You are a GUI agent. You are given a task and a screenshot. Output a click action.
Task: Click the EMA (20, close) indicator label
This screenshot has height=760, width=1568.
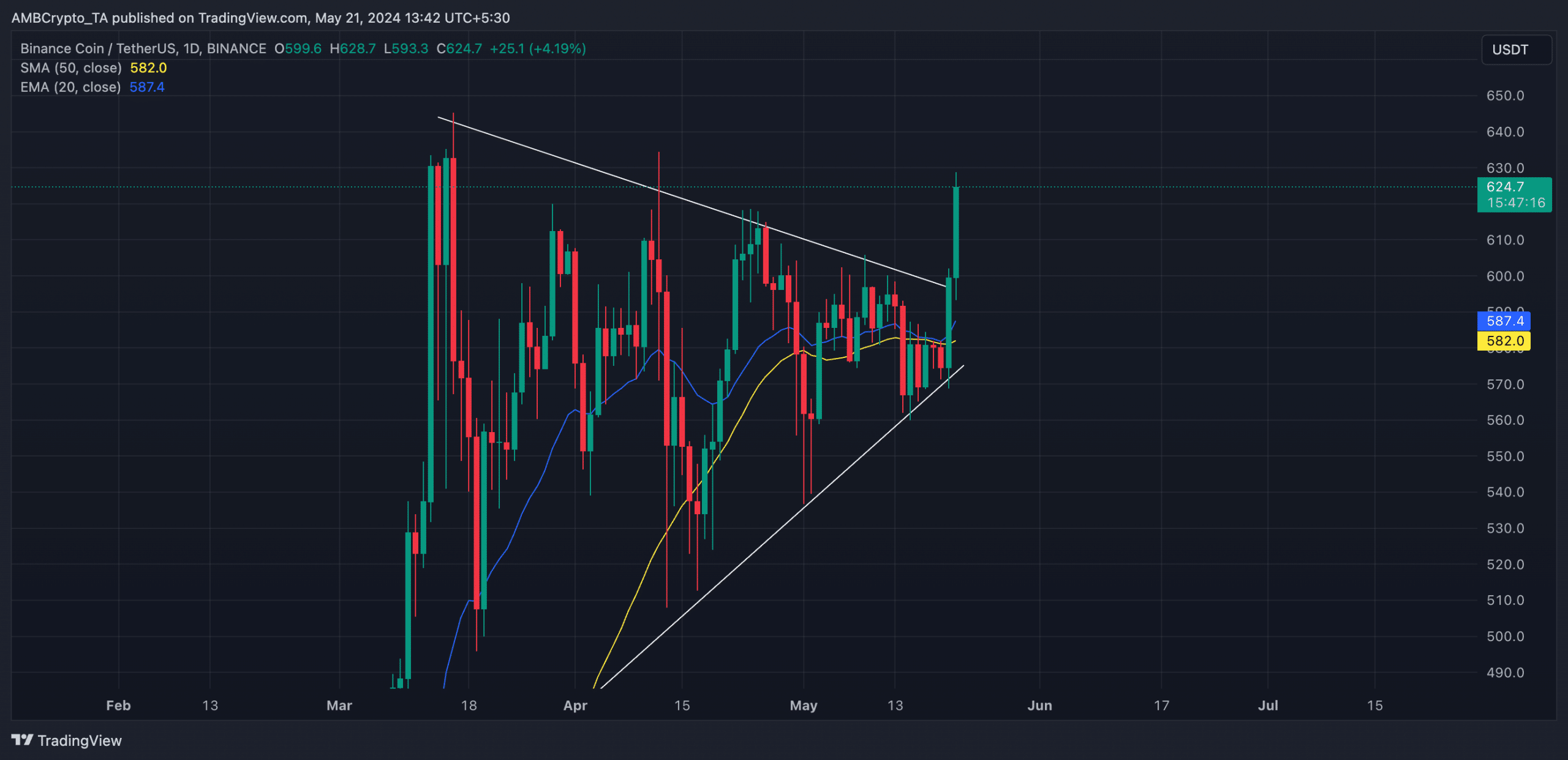click(70, 87)
